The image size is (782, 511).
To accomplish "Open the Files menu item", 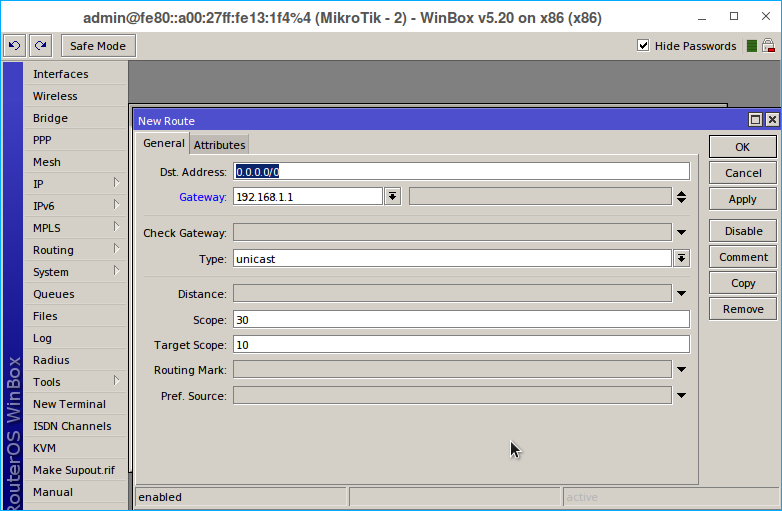I will tap(76, 316).
